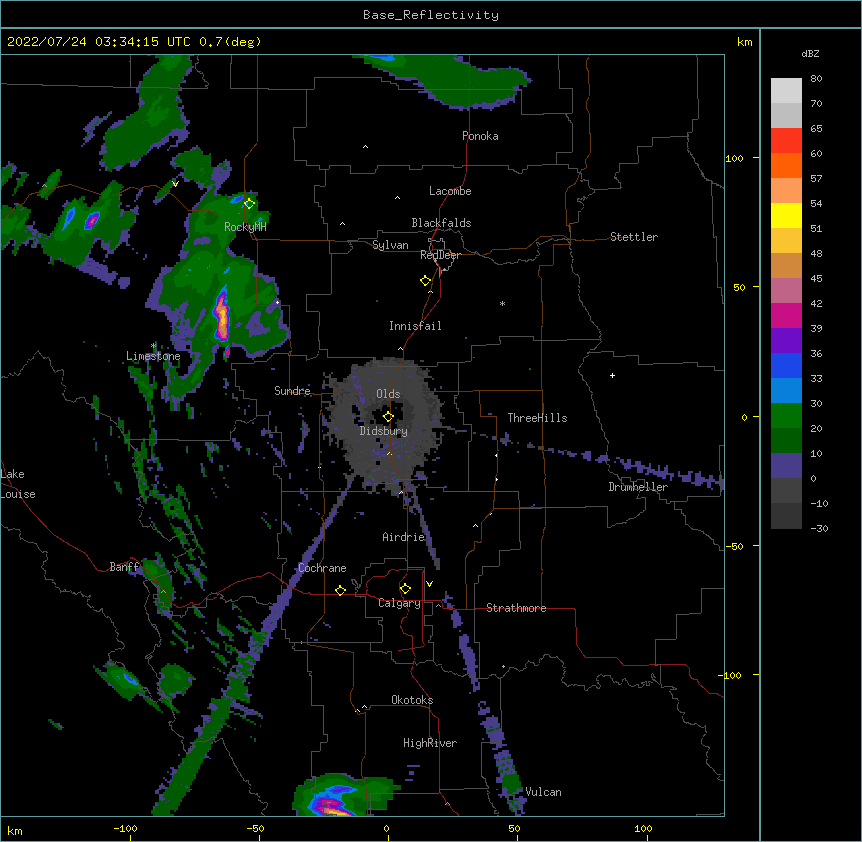Click the white 80 dBZ color swatch
862x842 pixels.
(x=786, y=91)
